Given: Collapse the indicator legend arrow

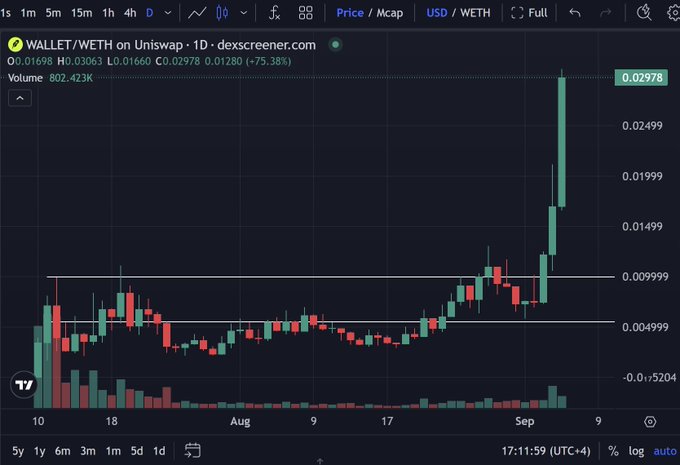Looking at the screenshot, I should pyautogui.click(x=20, y=98).
